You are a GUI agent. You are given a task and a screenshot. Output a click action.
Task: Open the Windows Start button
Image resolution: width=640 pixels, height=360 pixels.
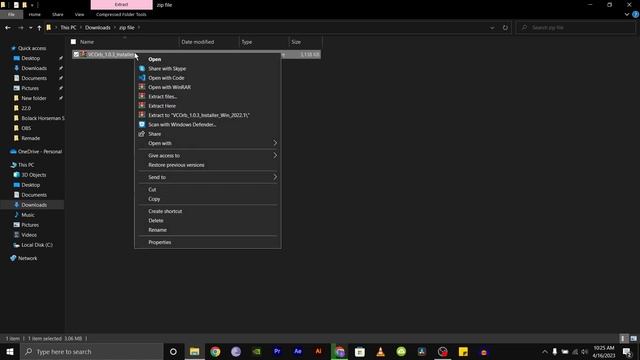click(10, 351)
